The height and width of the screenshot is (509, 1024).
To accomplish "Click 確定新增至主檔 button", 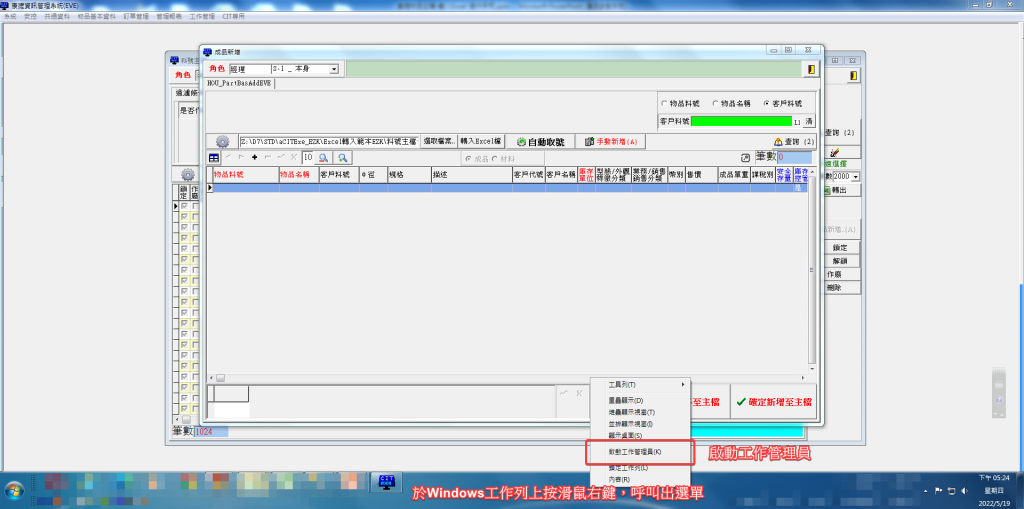I will pos(773,401).
